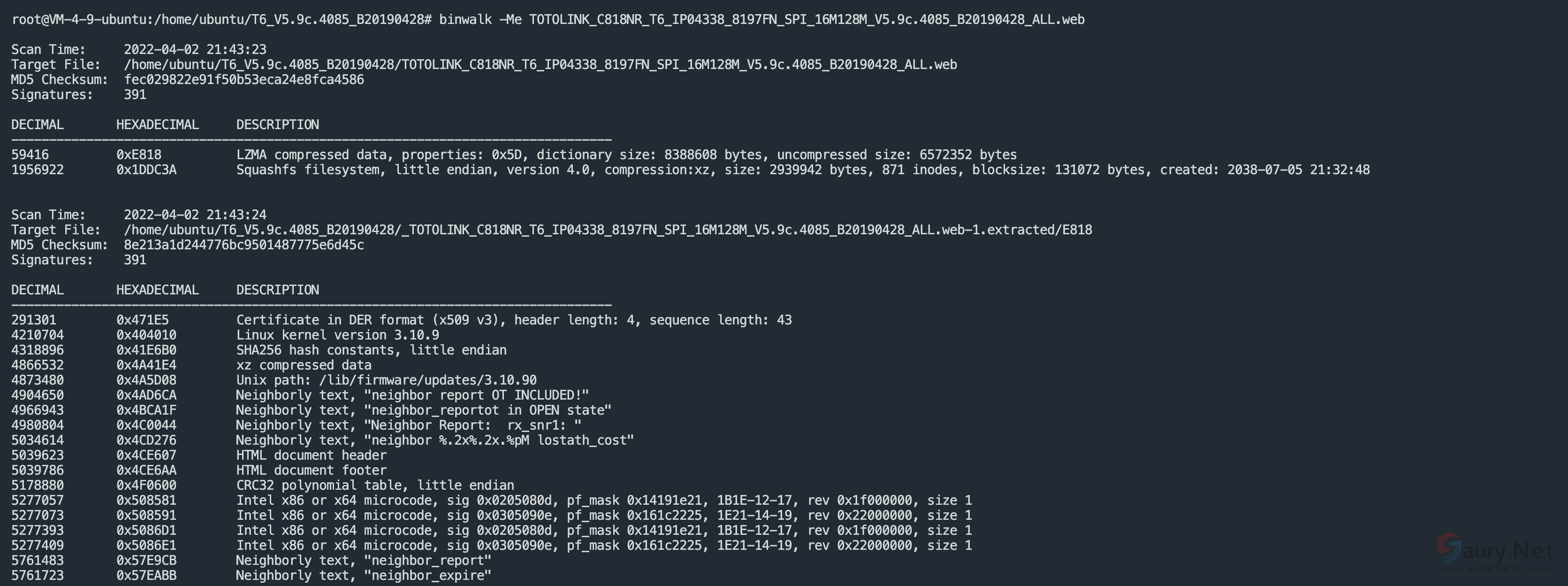The width and height of the screenshot is (1568, 586).
Task: Click the CRC32 polynomial table line
Action: coord(374,486)
